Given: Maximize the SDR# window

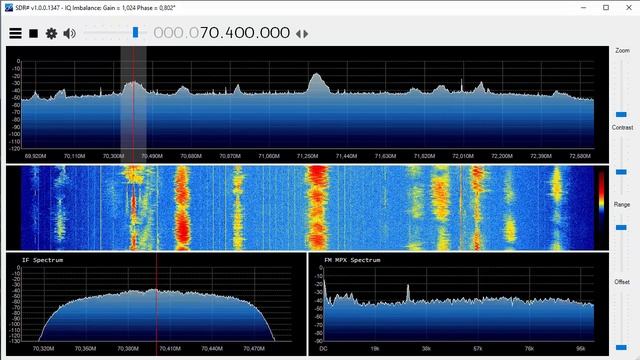Looking at the screenshot, I should [606, 7].
